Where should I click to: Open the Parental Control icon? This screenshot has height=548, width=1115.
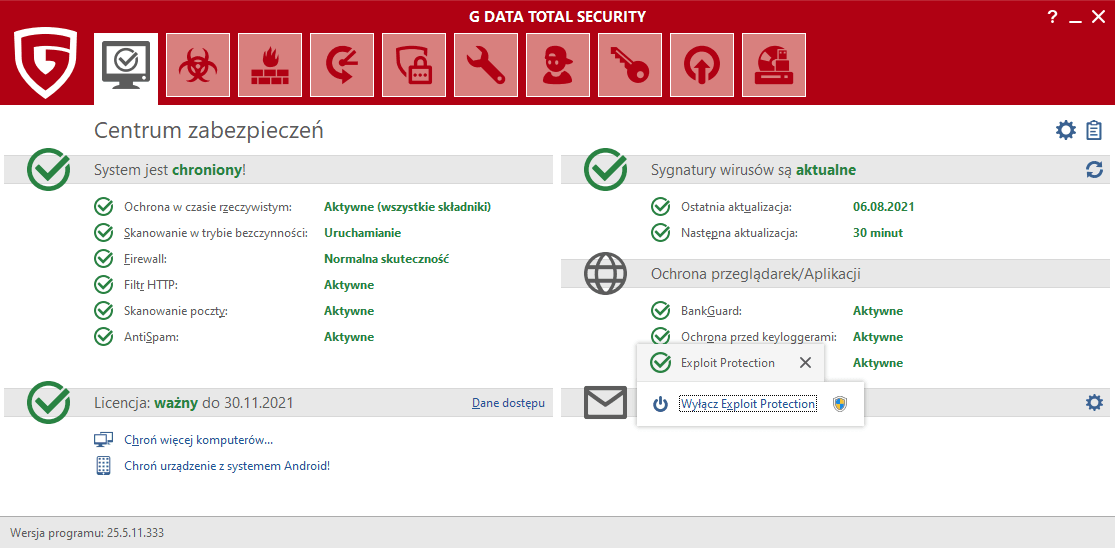tap(557, 65)
